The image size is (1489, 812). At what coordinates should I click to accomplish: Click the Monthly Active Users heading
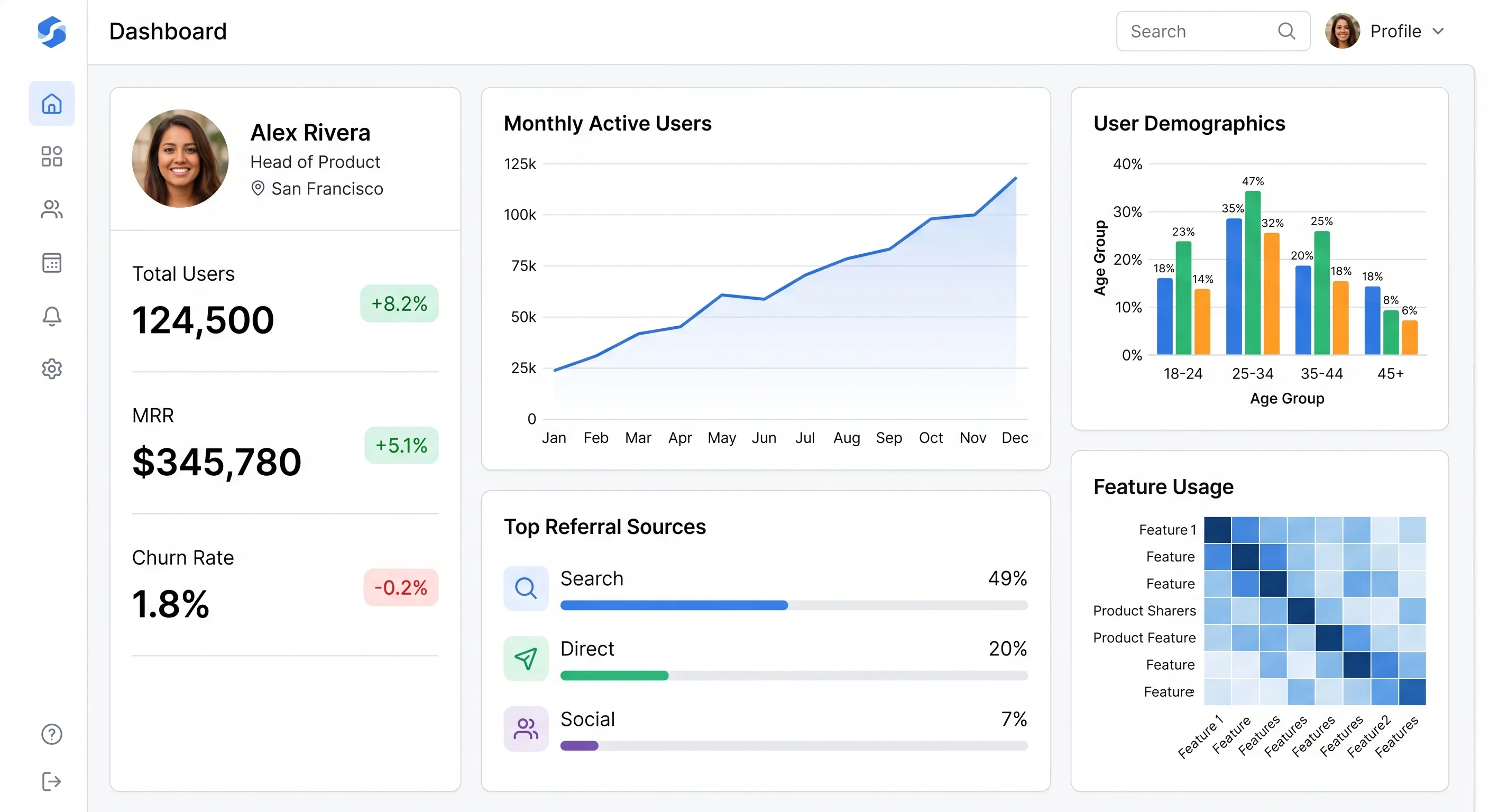(608, 123)
